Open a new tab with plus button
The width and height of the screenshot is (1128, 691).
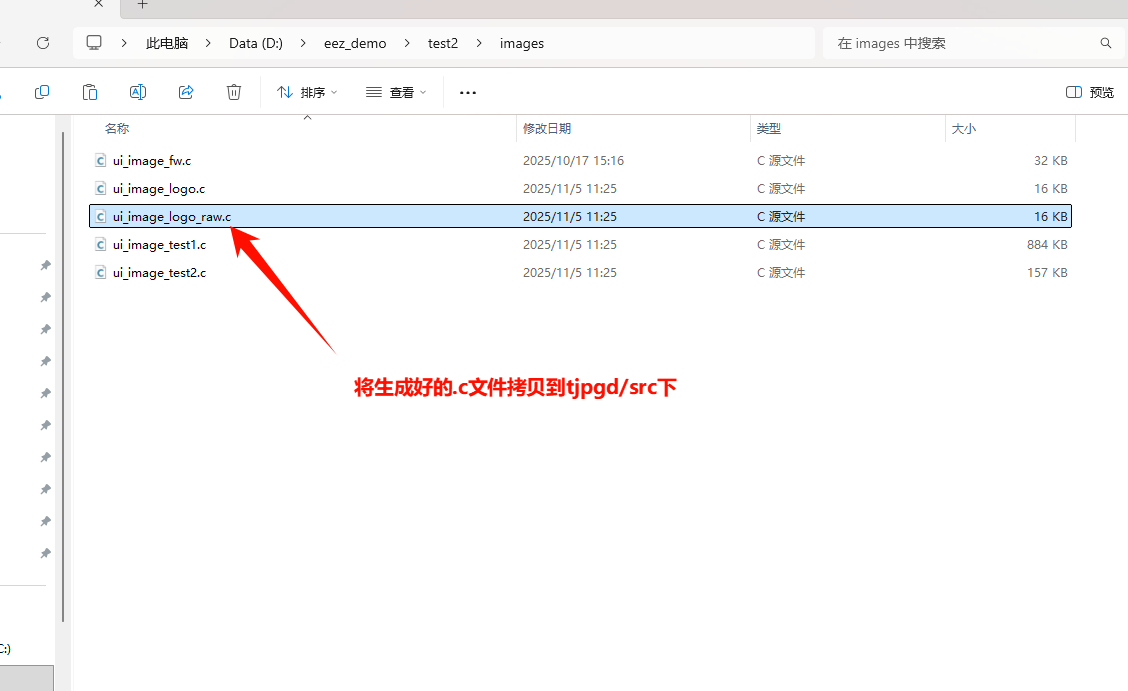[x=142, y=5]
